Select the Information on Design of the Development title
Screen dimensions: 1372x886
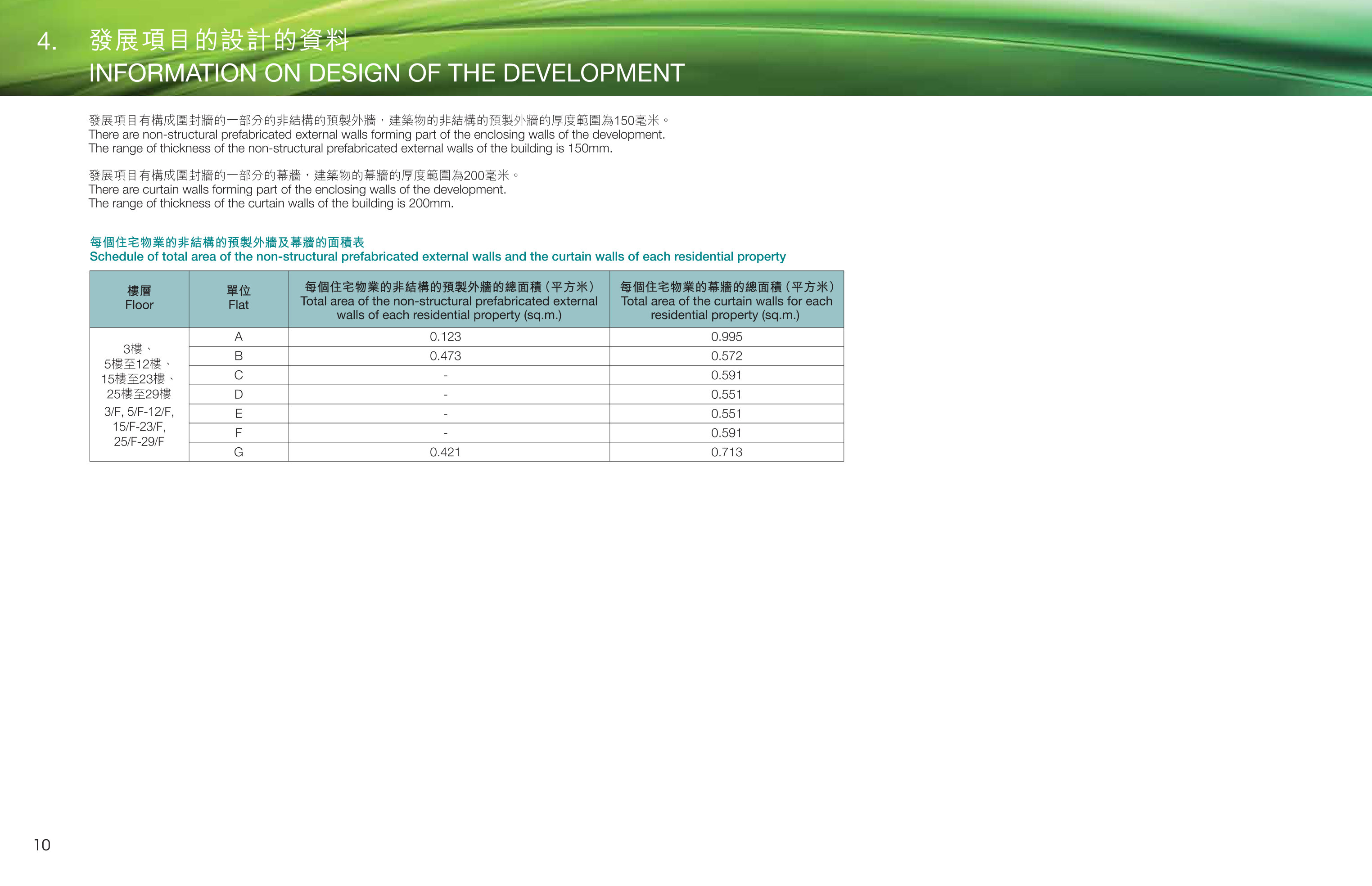pos(387,73)
